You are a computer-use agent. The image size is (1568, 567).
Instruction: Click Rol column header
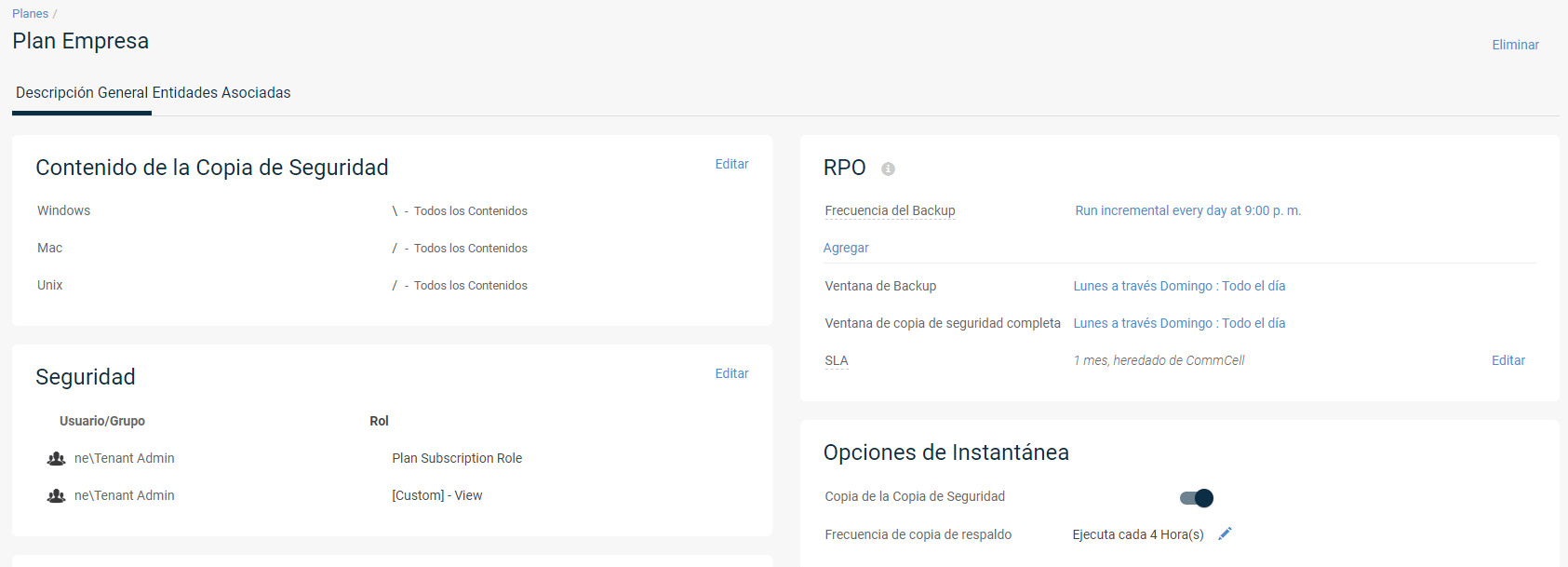[379, 421]
